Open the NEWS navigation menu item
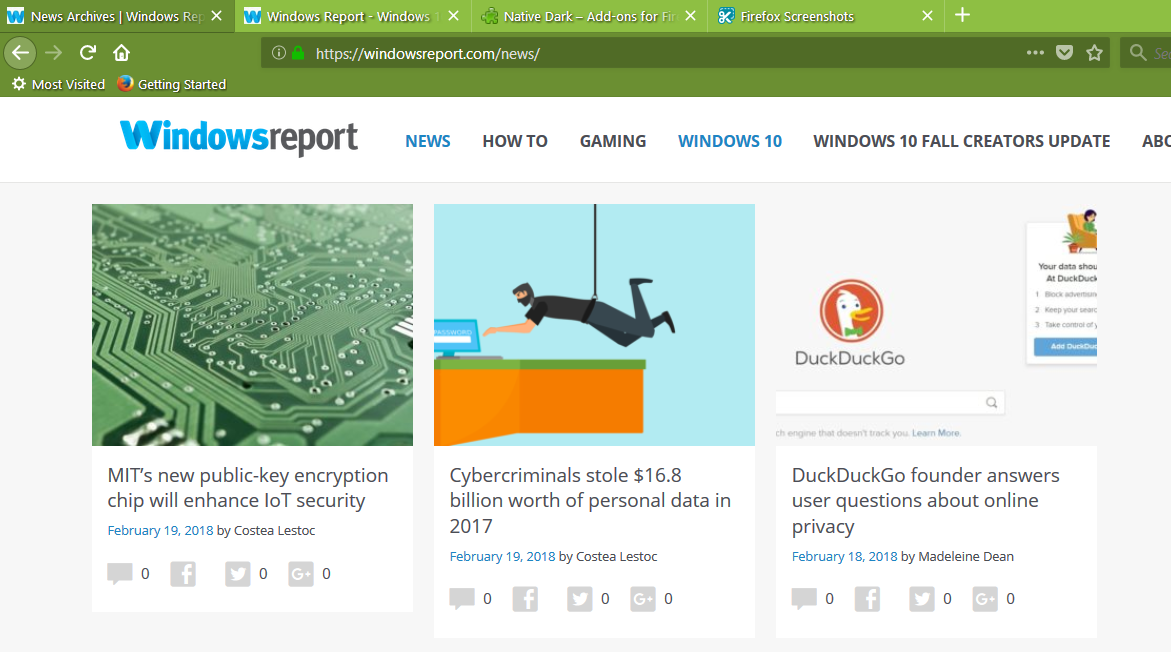Screen dimensions: 1171x652 click(x=428, y=141)
